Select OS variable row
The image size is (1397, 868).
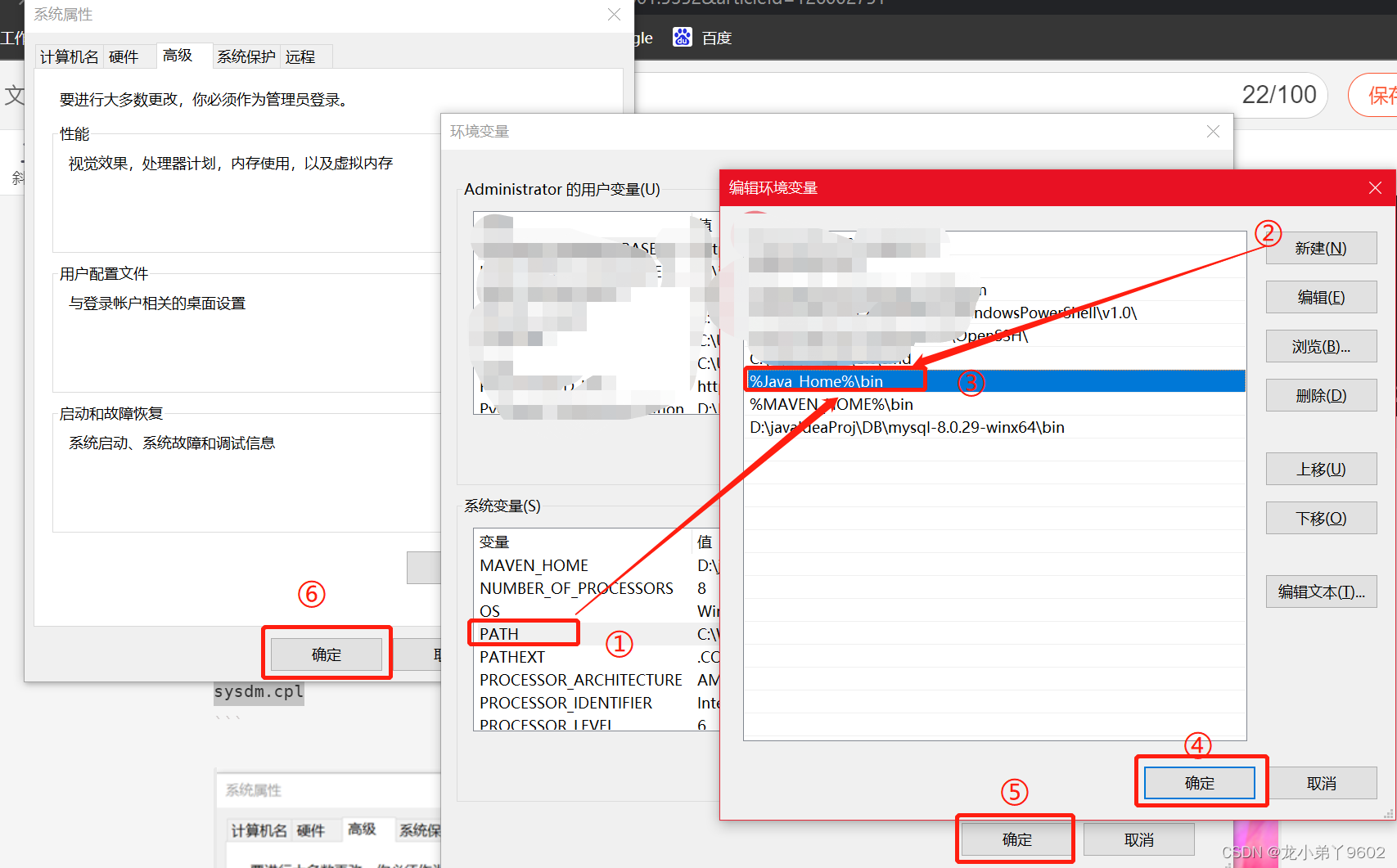click(x=597, y=611)
